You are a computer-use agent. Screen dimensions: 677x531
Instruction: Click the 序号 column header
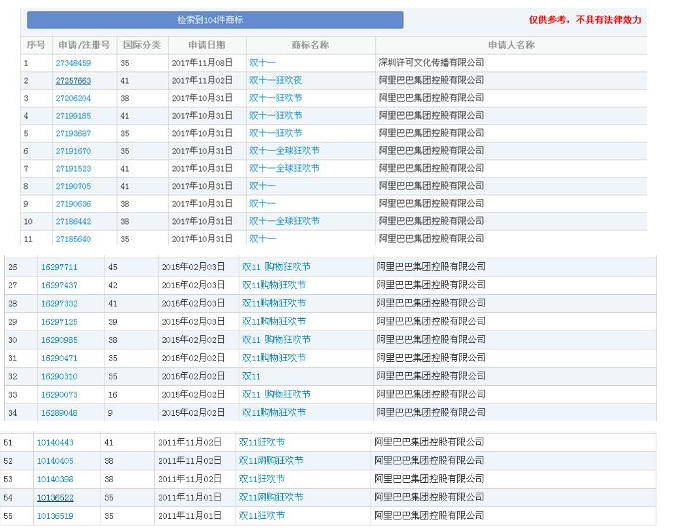point(36,45)
